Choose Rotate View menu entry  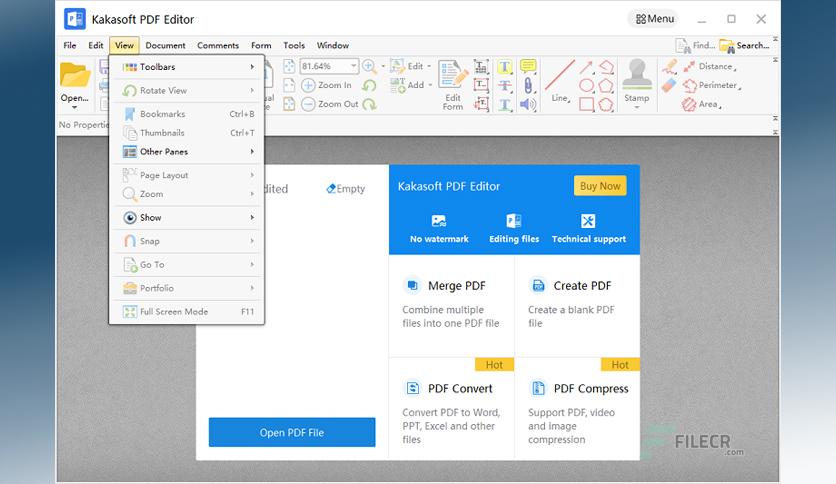coord(187,91)
